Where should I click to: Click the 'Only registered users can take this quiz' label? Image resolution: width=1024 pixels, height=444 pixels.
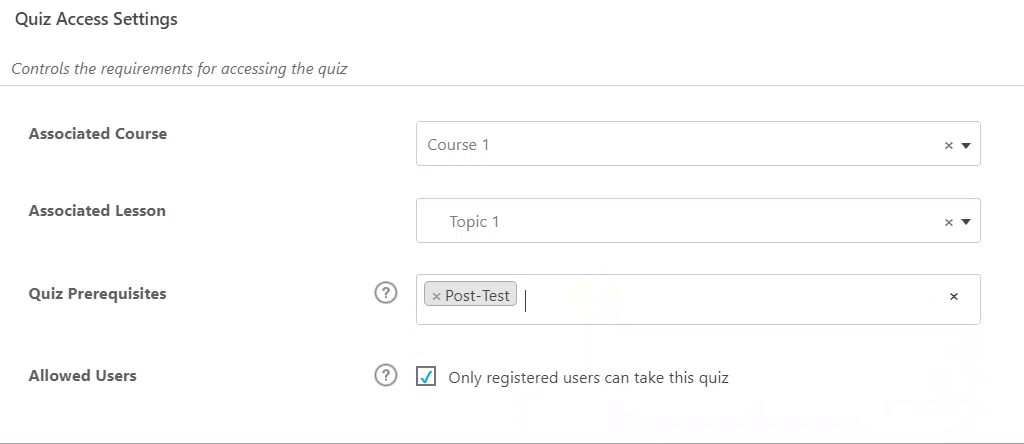[588, 378]
